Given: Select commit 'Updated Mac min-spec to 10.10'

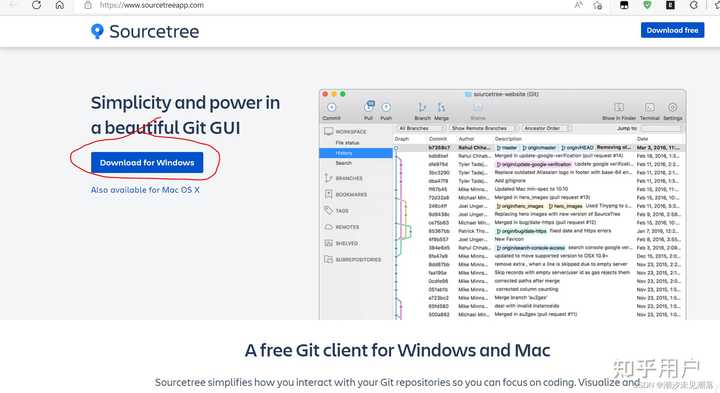Looking at the screenshot, I should pyautogui.click(x=540, y=189).
